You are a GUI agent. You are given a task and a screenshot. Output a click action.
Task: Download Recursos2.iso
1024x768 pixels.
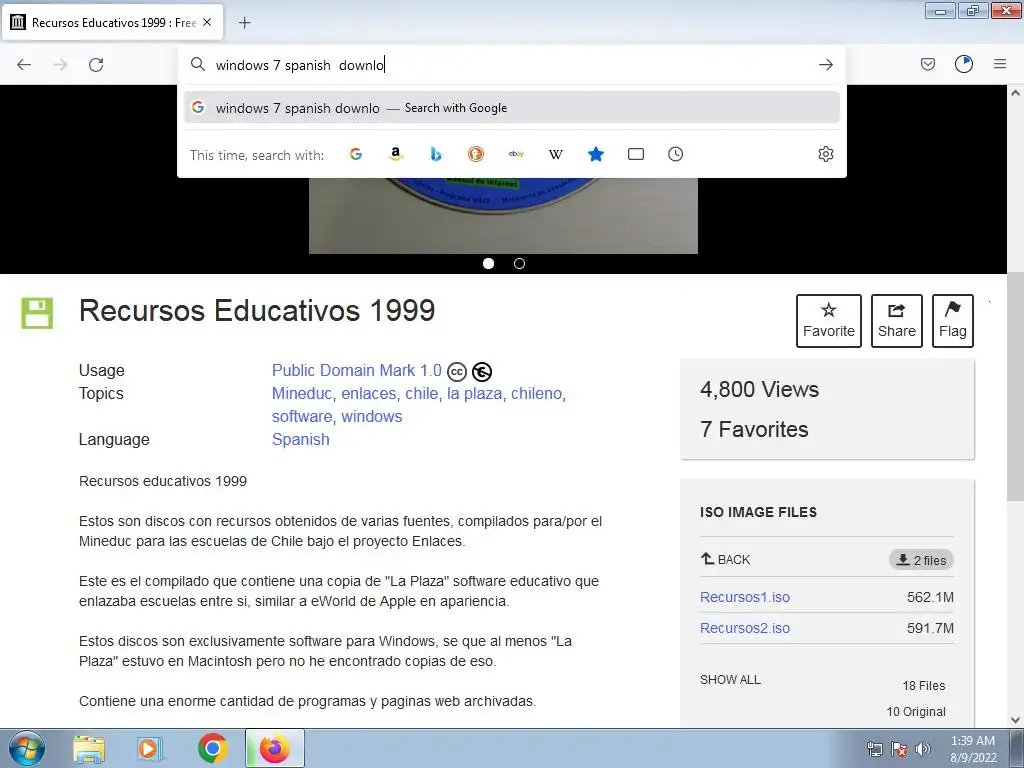744,628
